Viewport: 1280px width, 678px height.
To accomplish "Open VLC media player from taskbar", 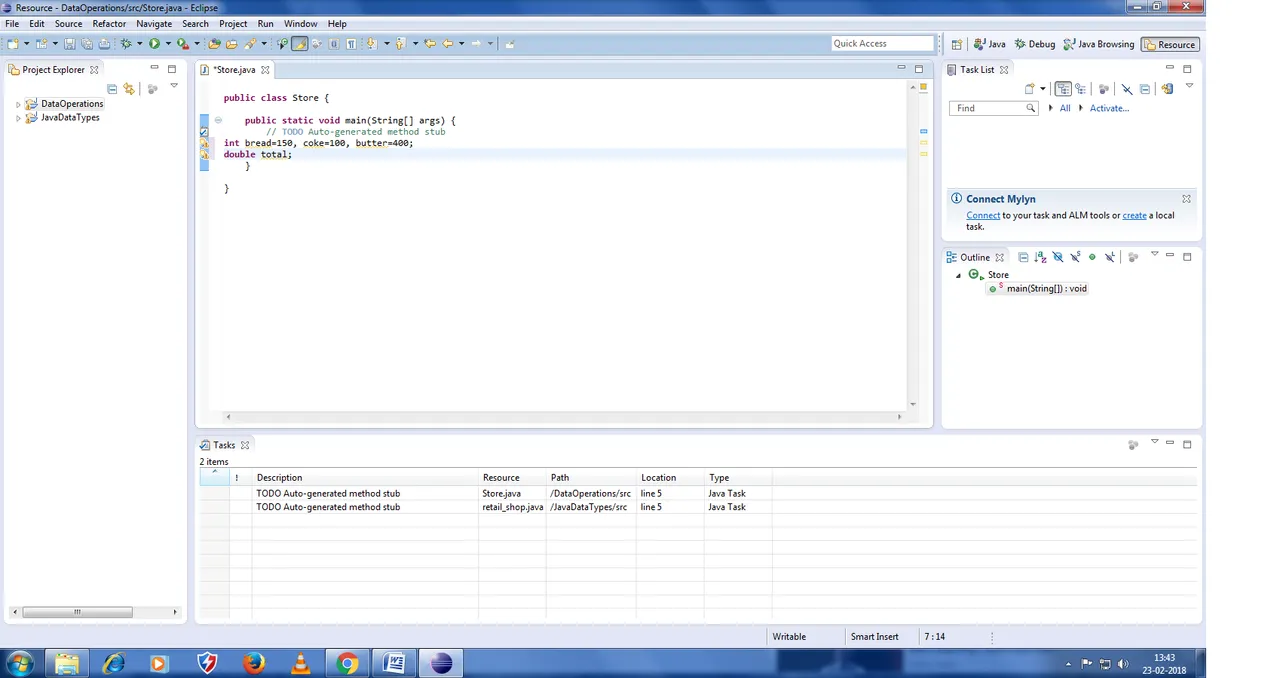I will [300, 663].
